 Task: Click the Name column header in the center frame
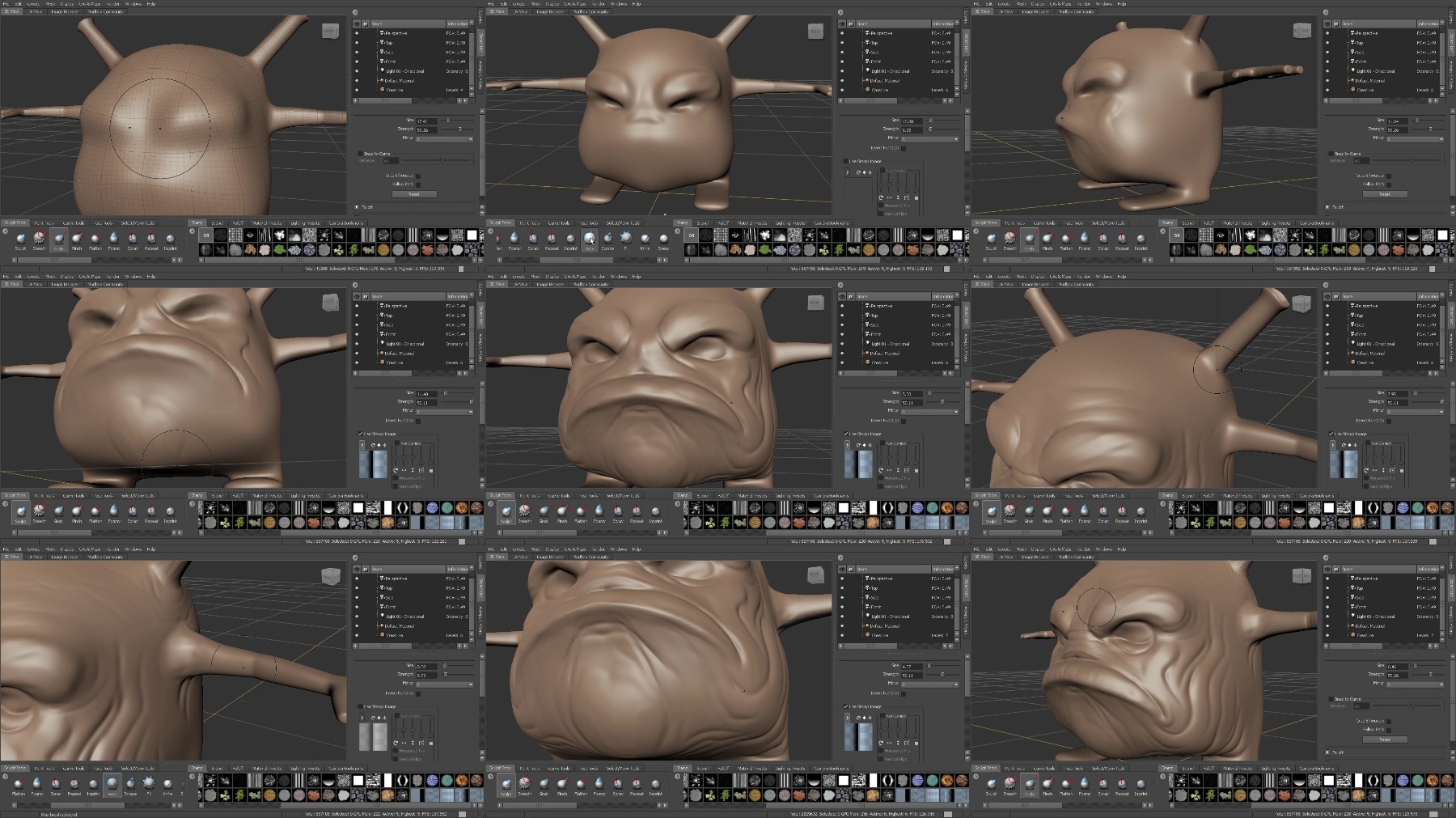click(894, 296)
